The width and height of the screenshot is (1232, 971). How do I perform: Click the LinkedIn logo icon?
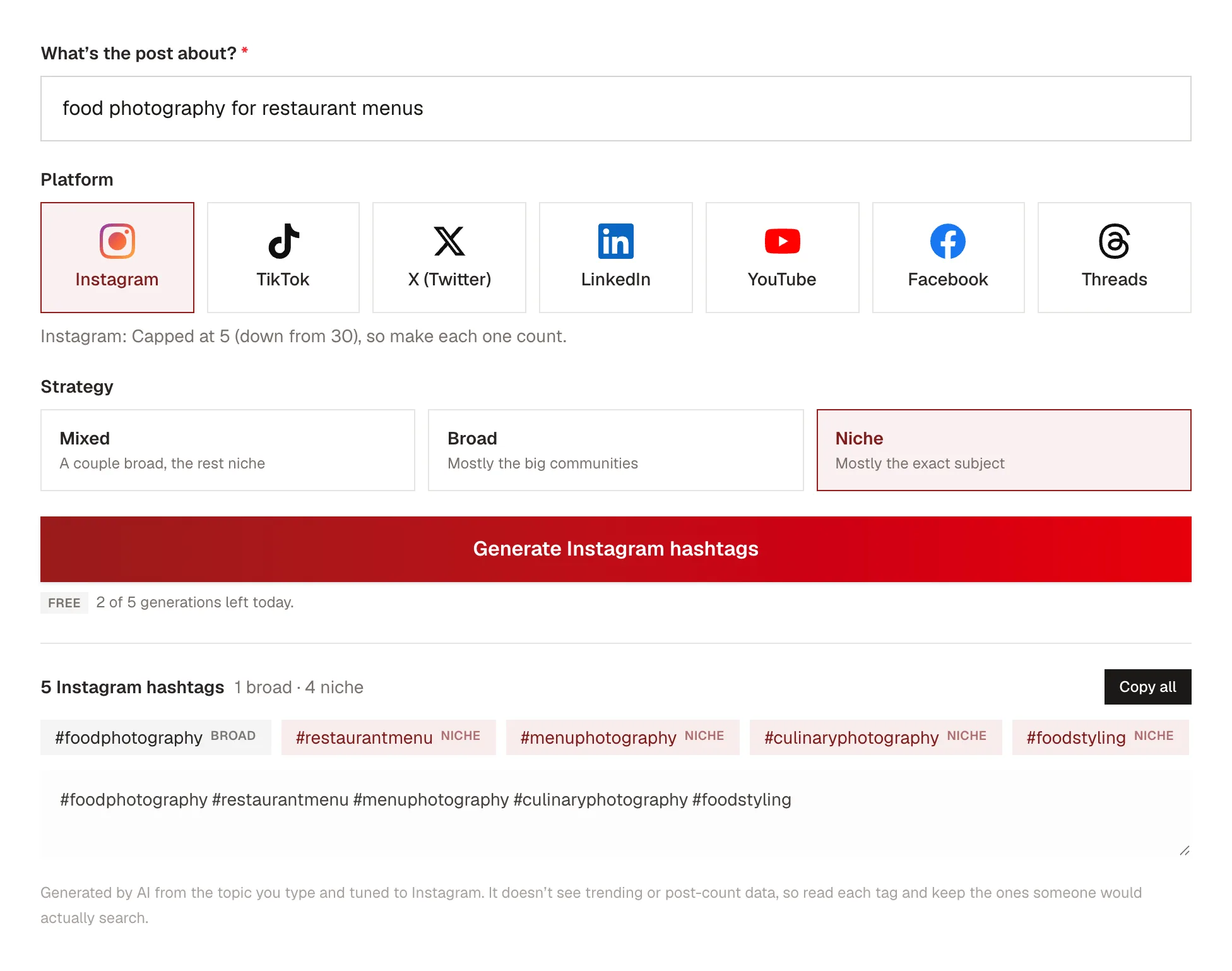pos(616,241)
